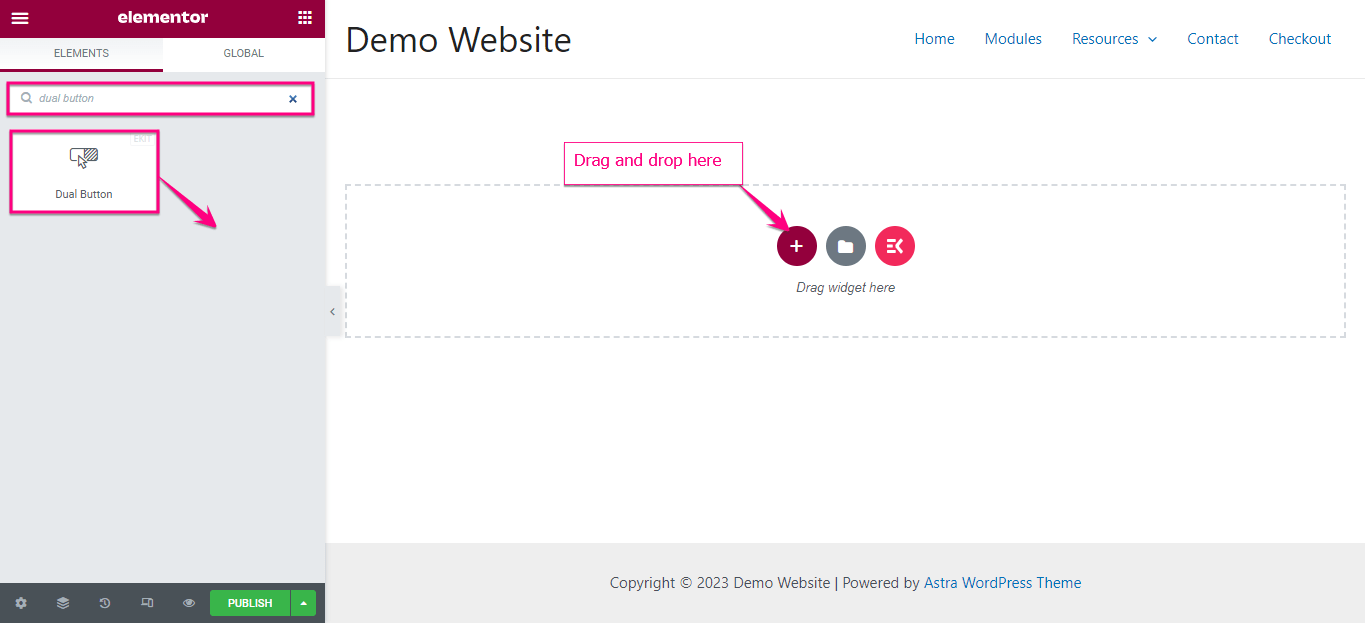
Task: Click the widget search input field
Action: (150, 99)
